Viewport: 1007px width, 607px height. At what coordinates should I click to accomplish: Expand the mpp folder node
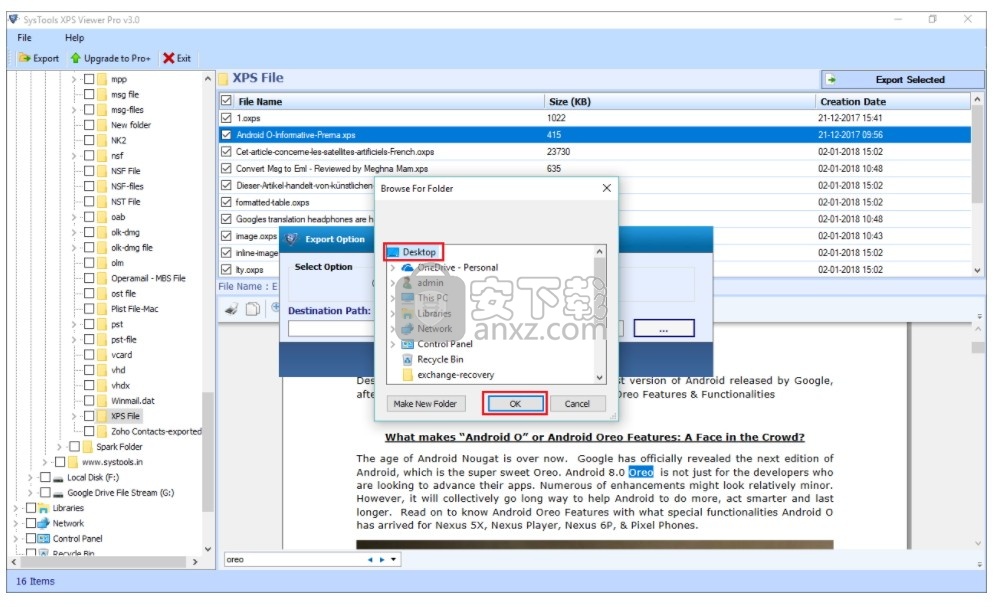coord(74,80)
